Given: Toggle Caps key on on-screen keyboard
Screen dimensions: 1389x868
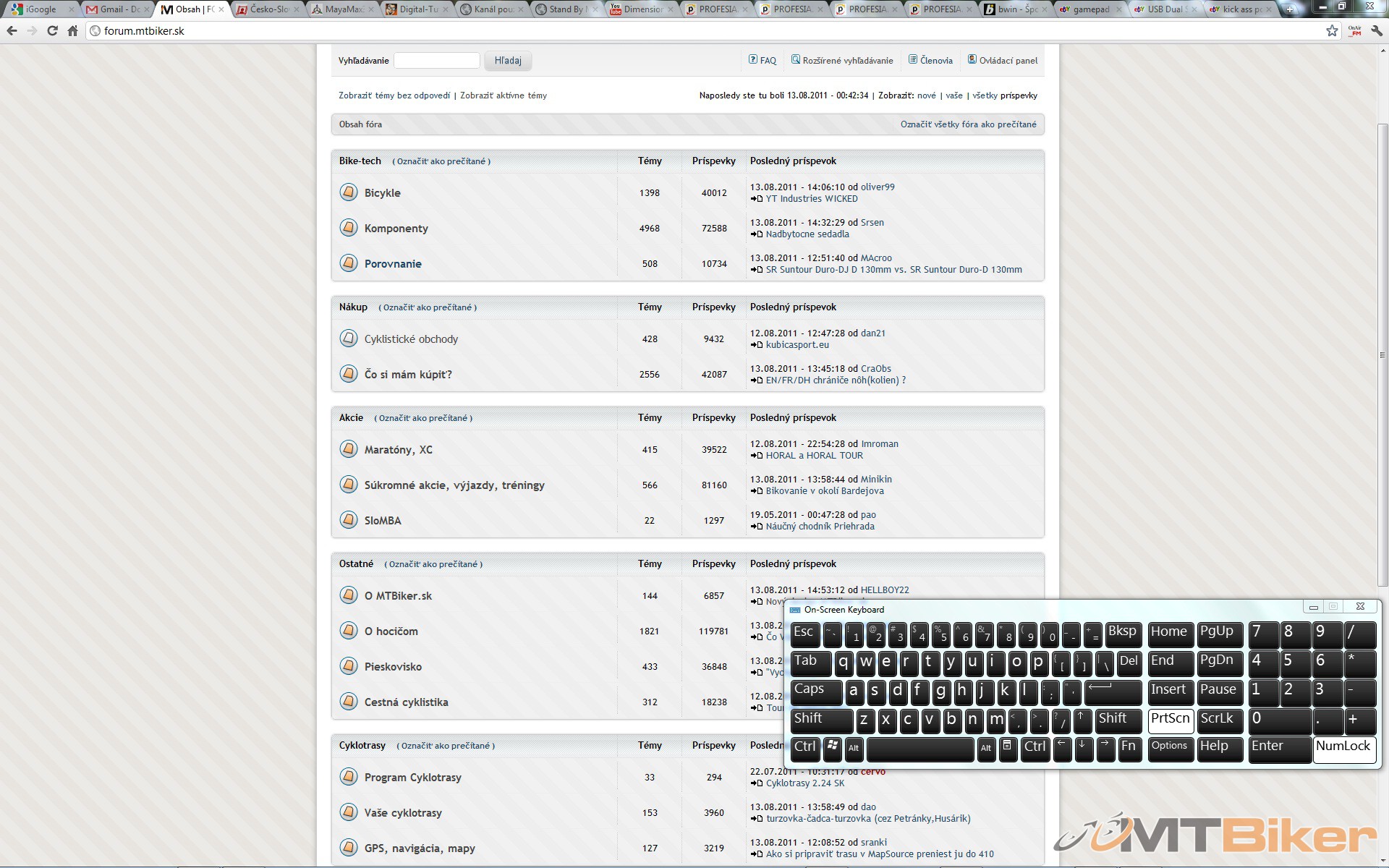Looking at the screenshot, I should pos(815,691).
